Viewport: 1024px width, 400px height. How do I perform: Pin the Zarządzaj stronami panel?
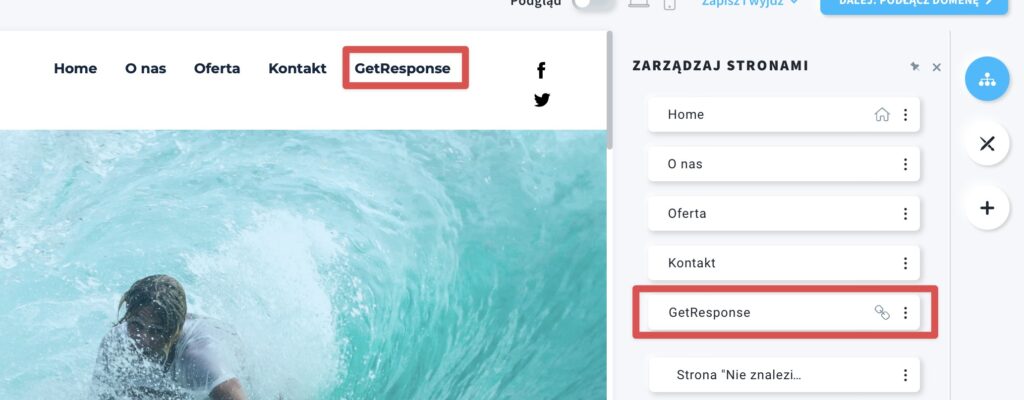coord(914,67)
